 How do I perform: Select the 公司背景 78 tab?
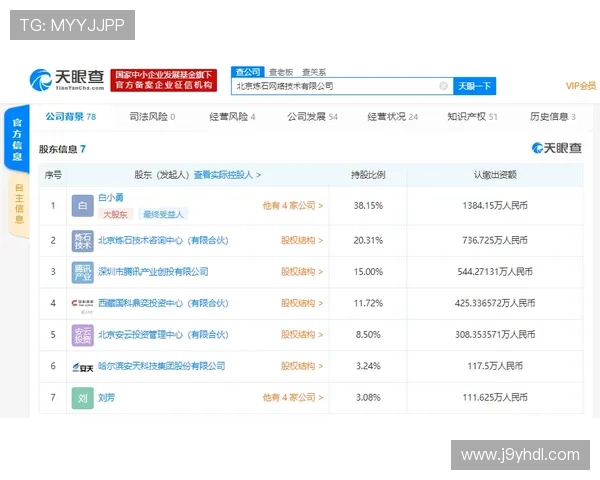pos(71,116)
